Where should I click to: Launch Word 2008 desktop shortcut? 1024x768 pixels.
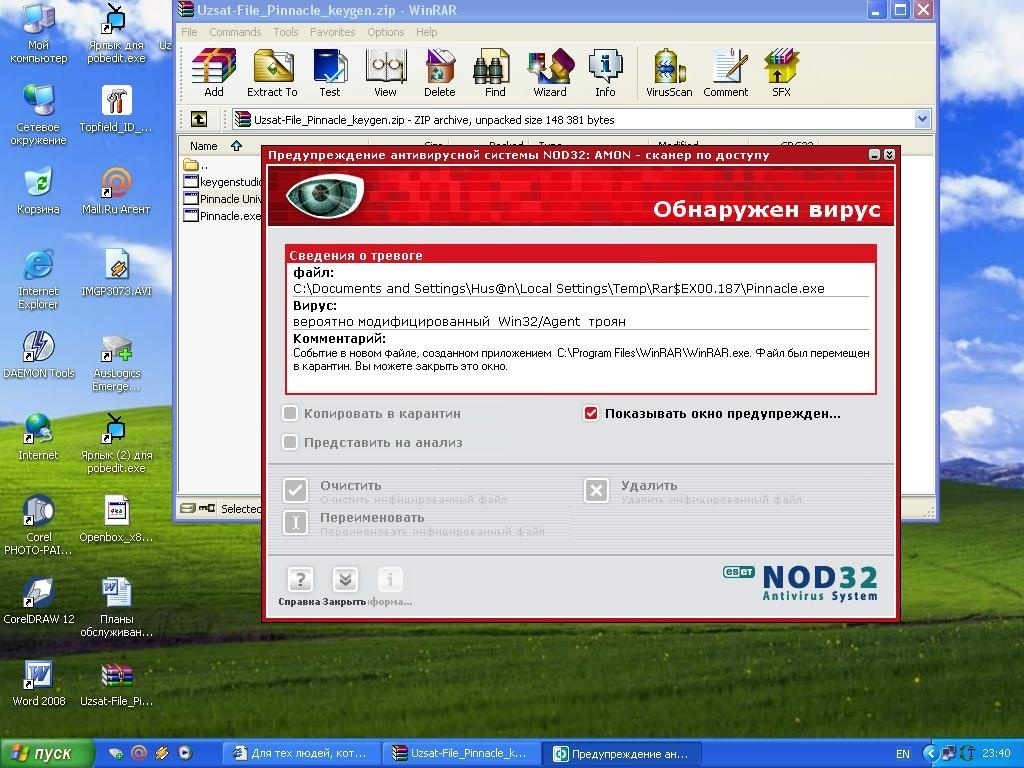click(39, 683)
